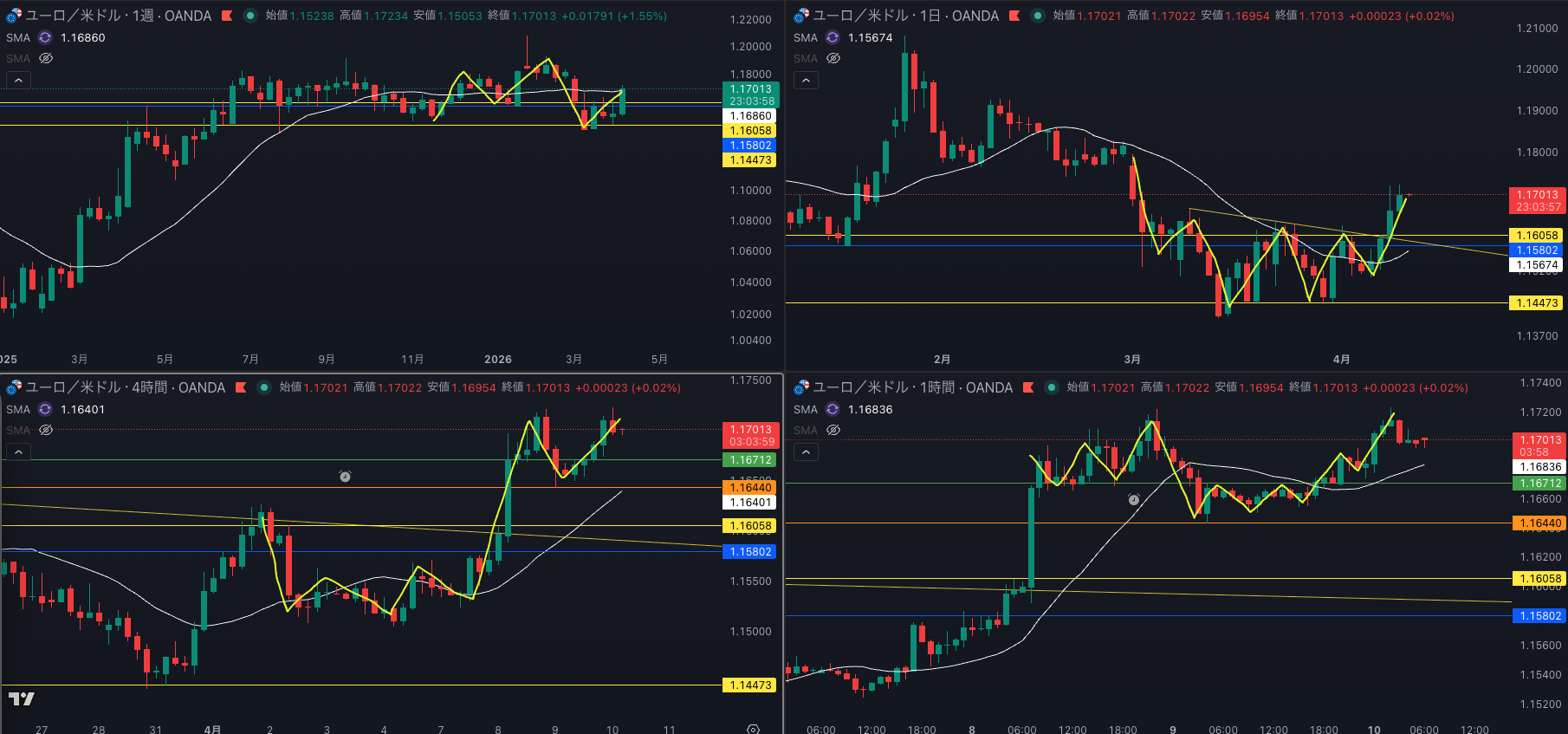Click SMA refresh icon in weekly chart
Screen dimensions: 1568x734
coord(45,37)
